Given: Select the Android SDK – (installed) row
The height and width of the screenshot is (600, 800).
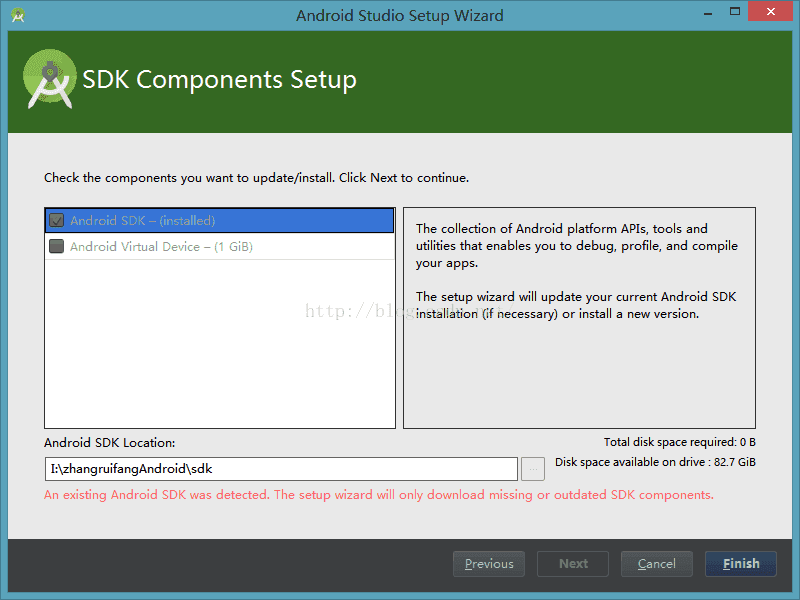Looking at the screenshot, I should (x=220, y=220).
